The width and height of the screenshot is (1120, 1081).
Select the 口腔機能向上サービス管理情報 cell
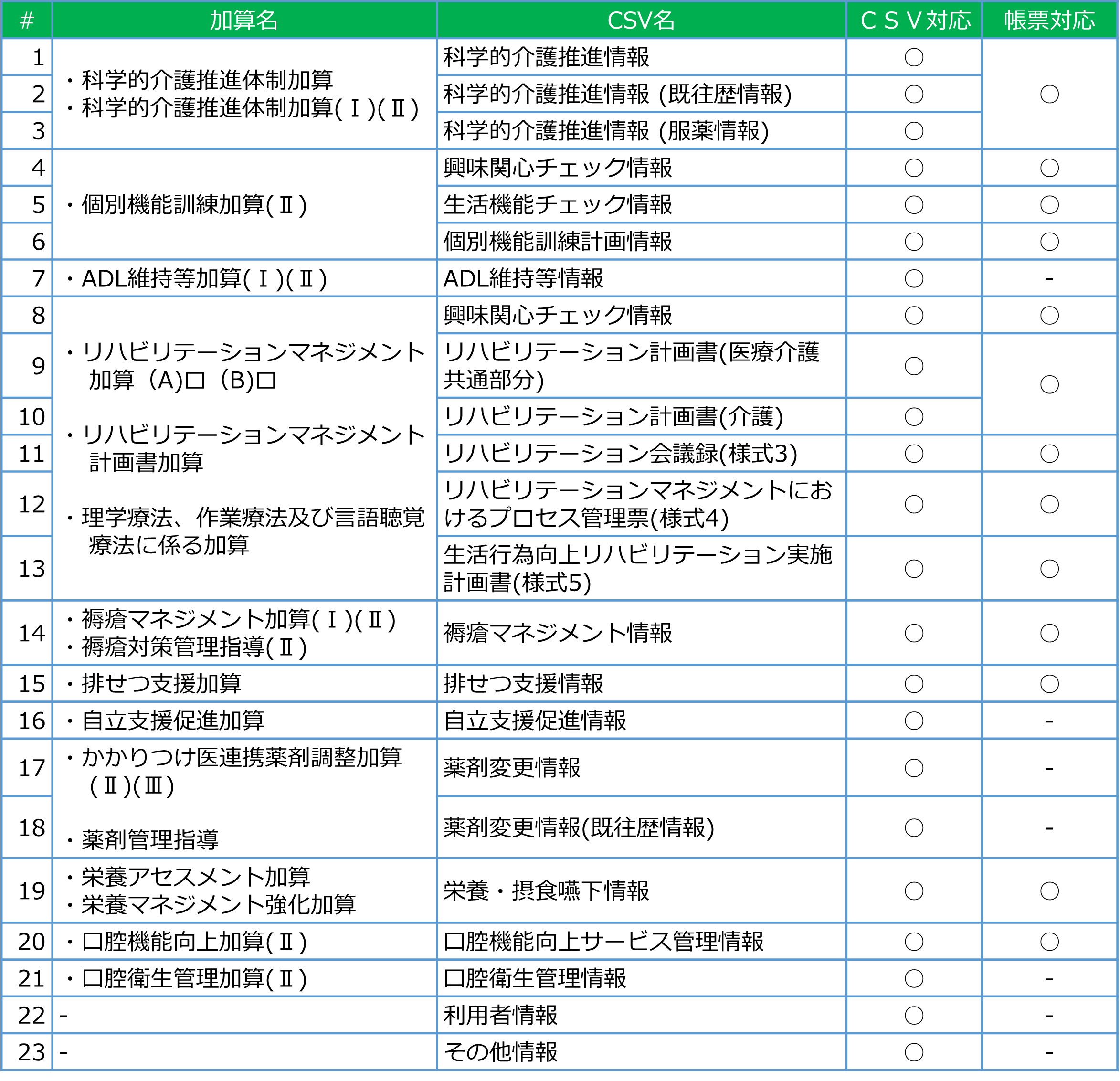(x=641, y=942)
